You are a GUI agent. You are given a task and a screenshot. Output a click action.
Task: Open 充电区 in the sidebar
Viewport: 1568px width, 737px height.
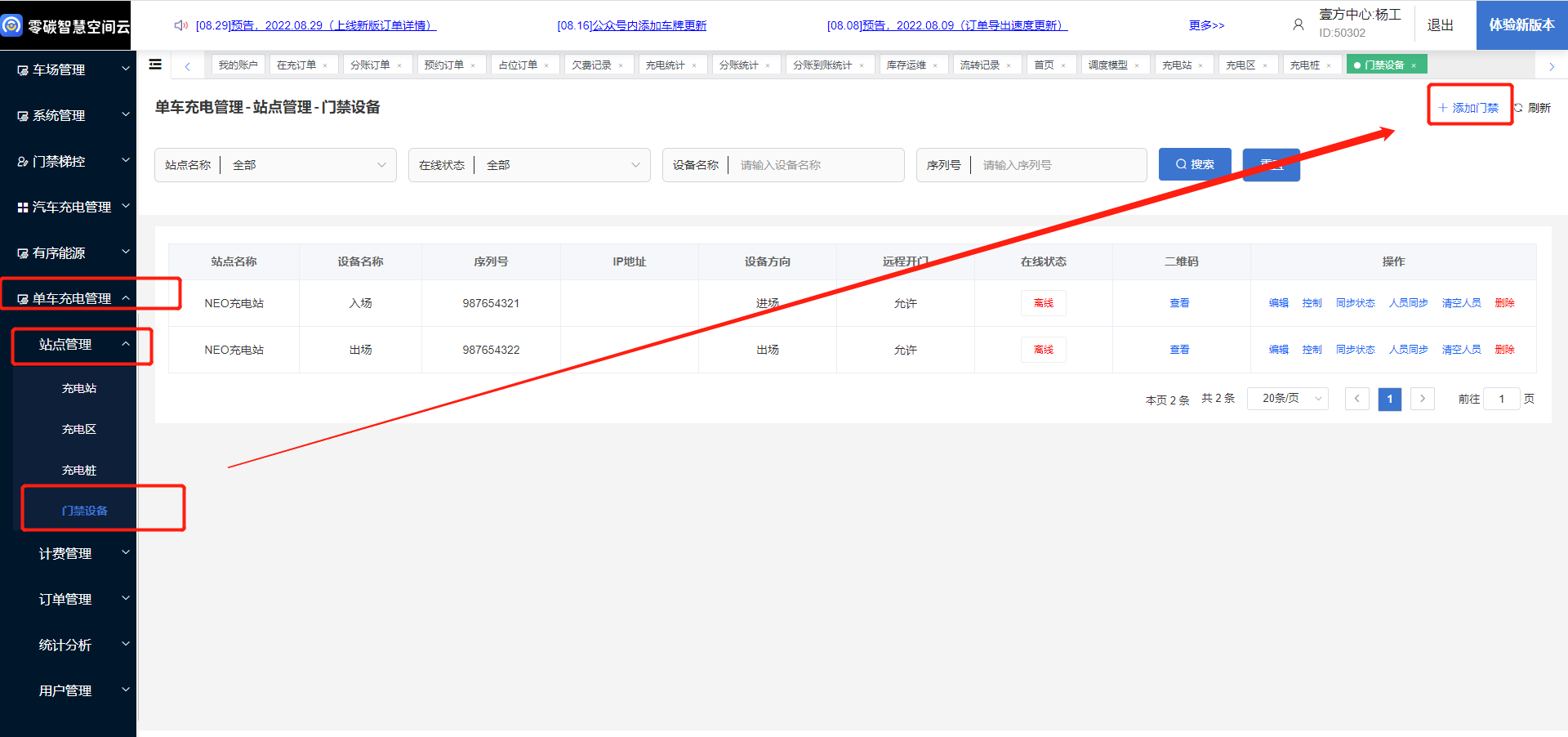pyautogui.click(x=79, y=429)
